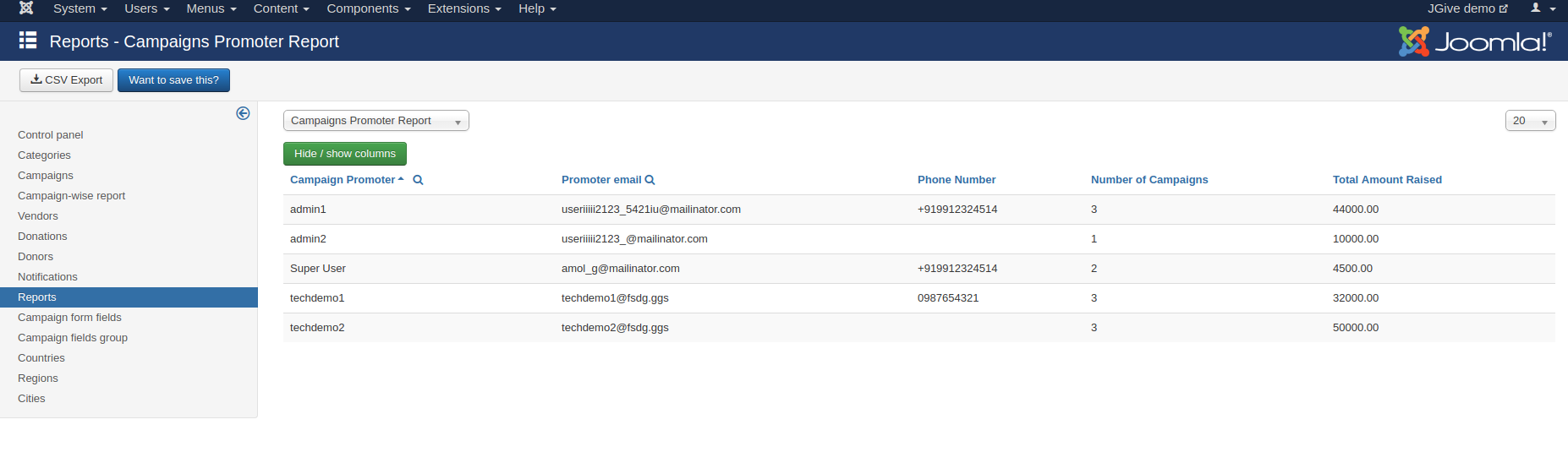The width and height of the screenshot is (1568, 463).
Task: Click the techdemo2 promoter cell
Action: 317,328
